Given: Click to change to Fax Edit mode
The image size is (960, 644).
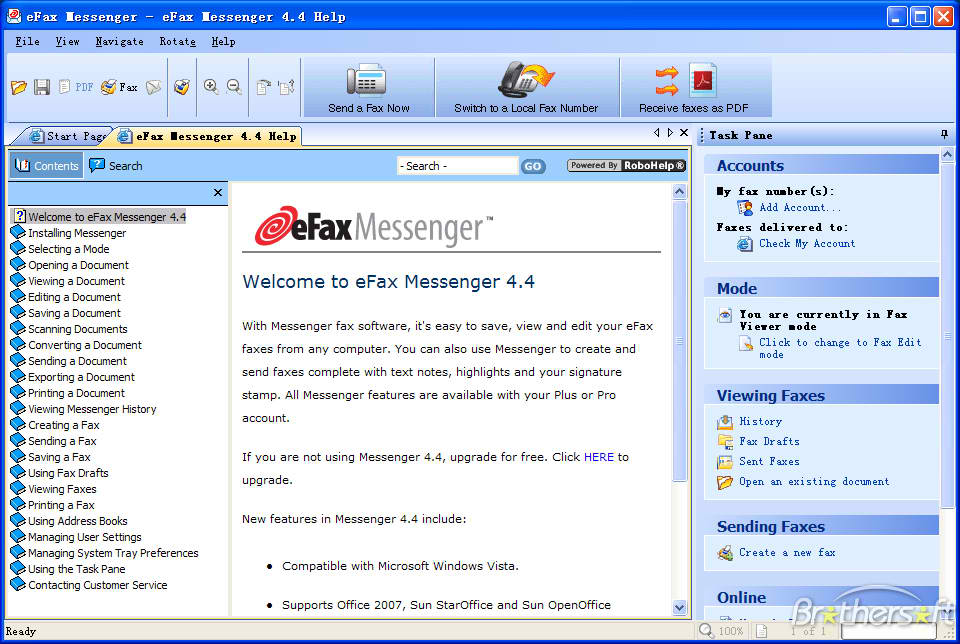Looking at the screenshot, I should click(840, 348).
